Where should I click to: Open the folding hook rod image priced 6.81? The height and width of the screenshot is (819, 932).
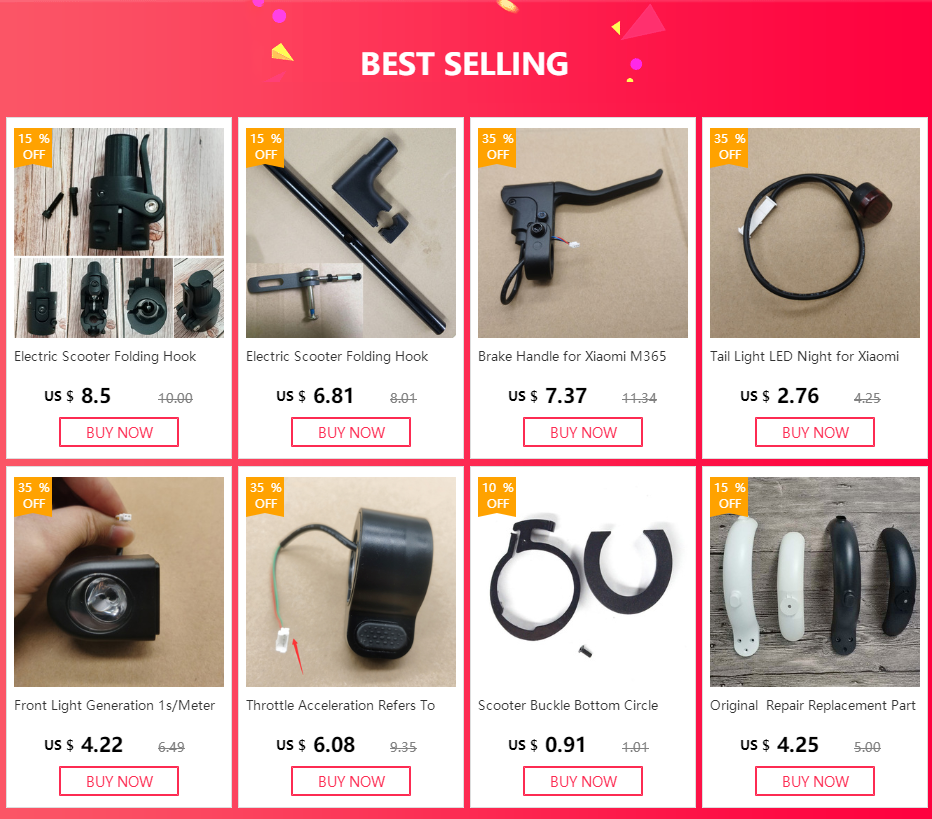[351, 233]
